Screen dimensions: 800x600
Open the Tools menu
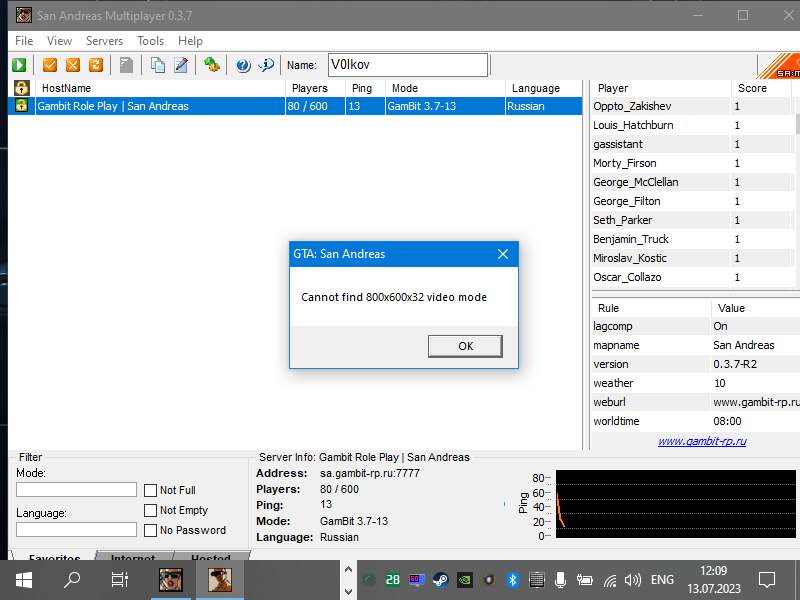coord(151,41)
